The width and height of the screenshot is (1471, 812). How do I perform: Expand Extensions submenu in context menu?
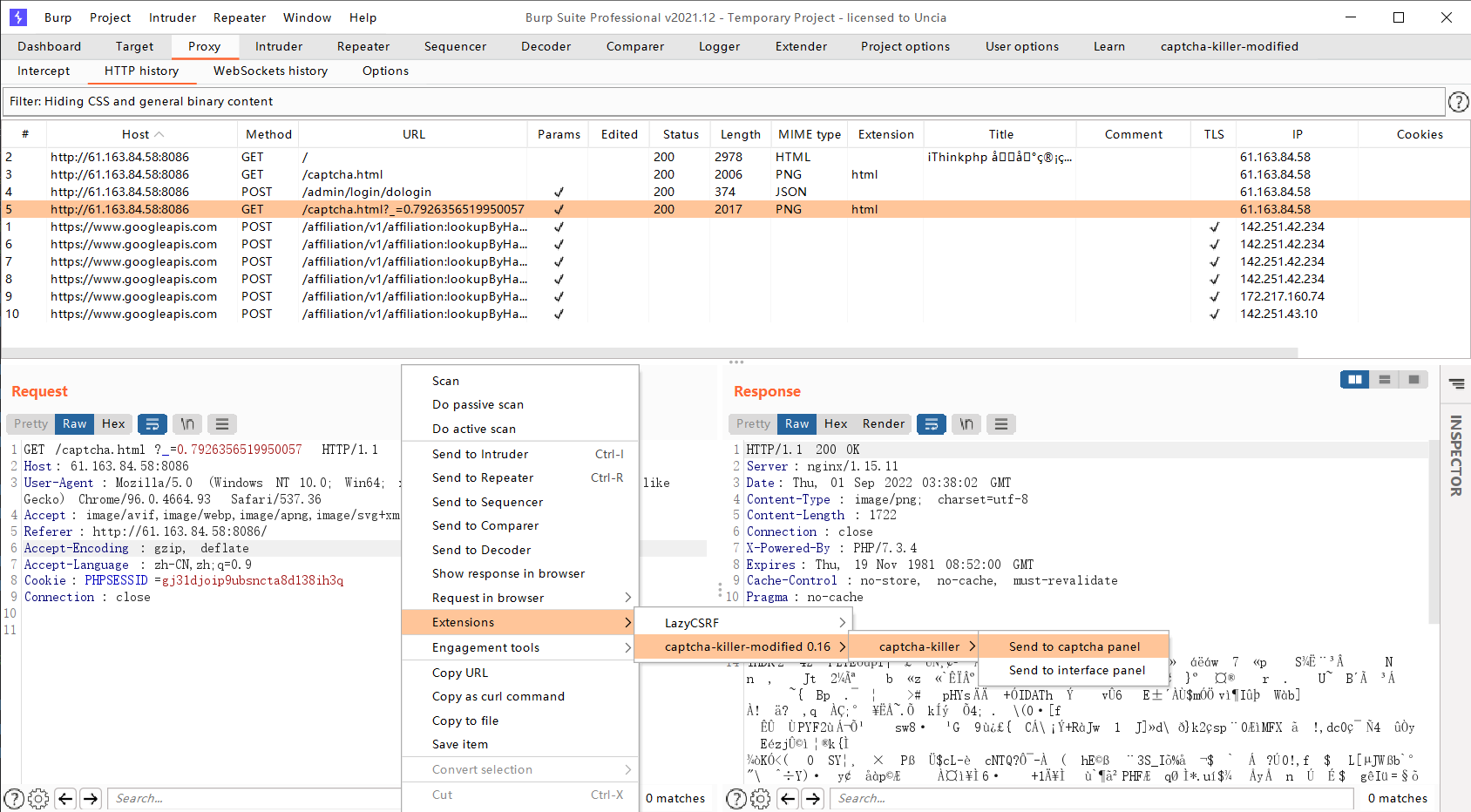pyautogui.click(x=520, y=622)
